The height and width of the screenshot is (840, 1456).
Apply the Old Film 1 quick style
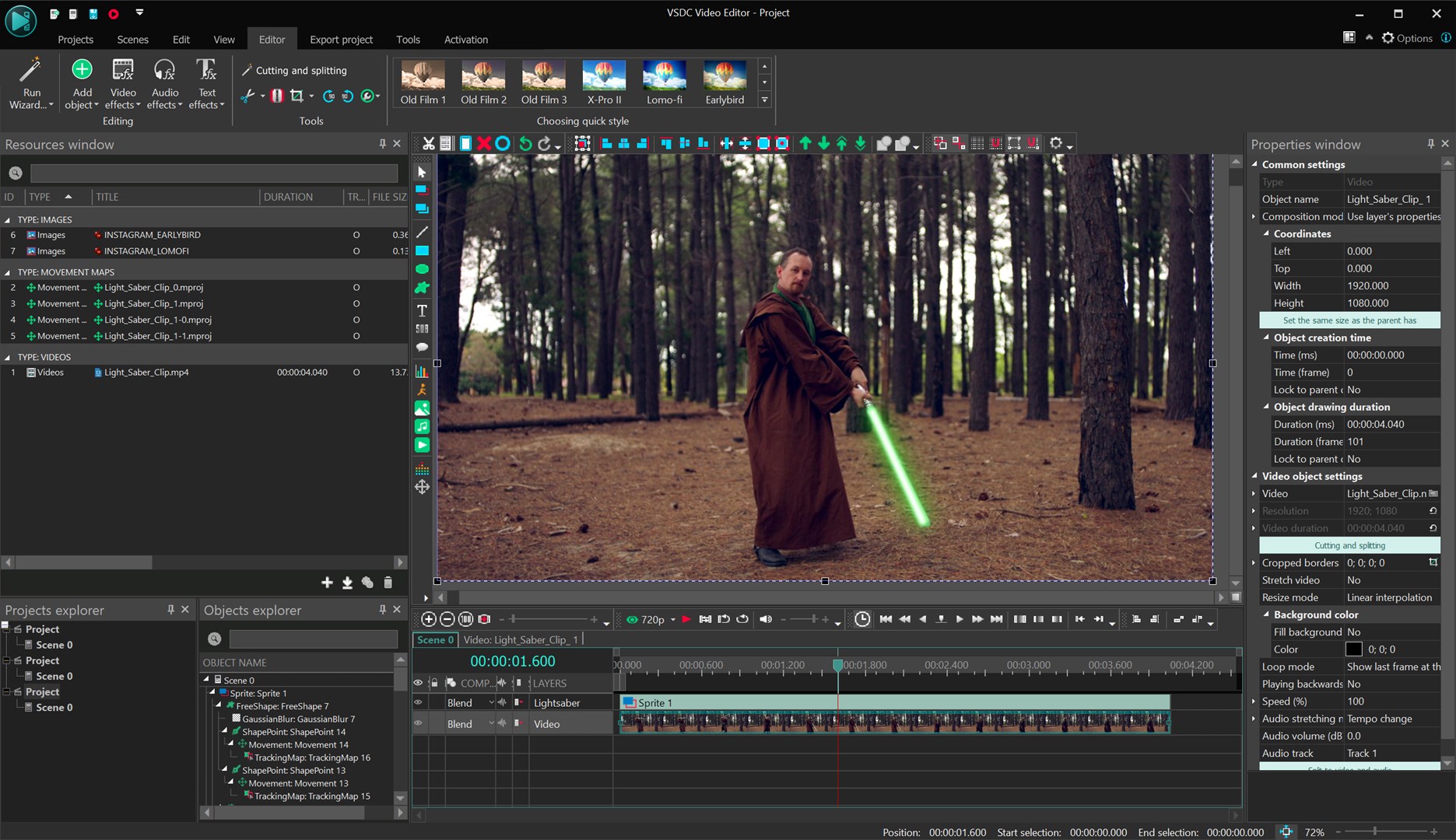[423, 82]
